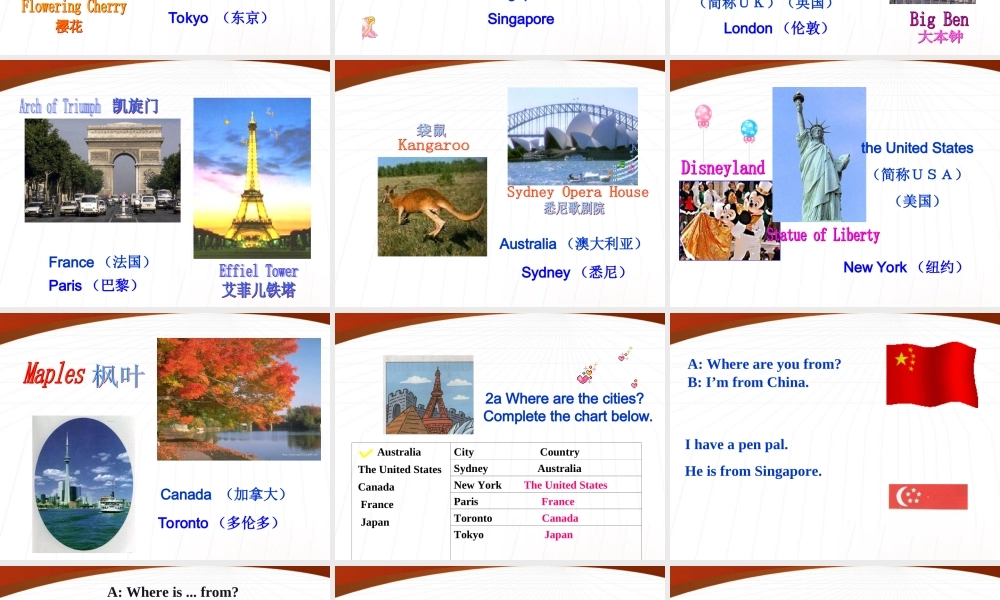
Task: Click 'Canada' in the word list
Action: tap(376, 487)
